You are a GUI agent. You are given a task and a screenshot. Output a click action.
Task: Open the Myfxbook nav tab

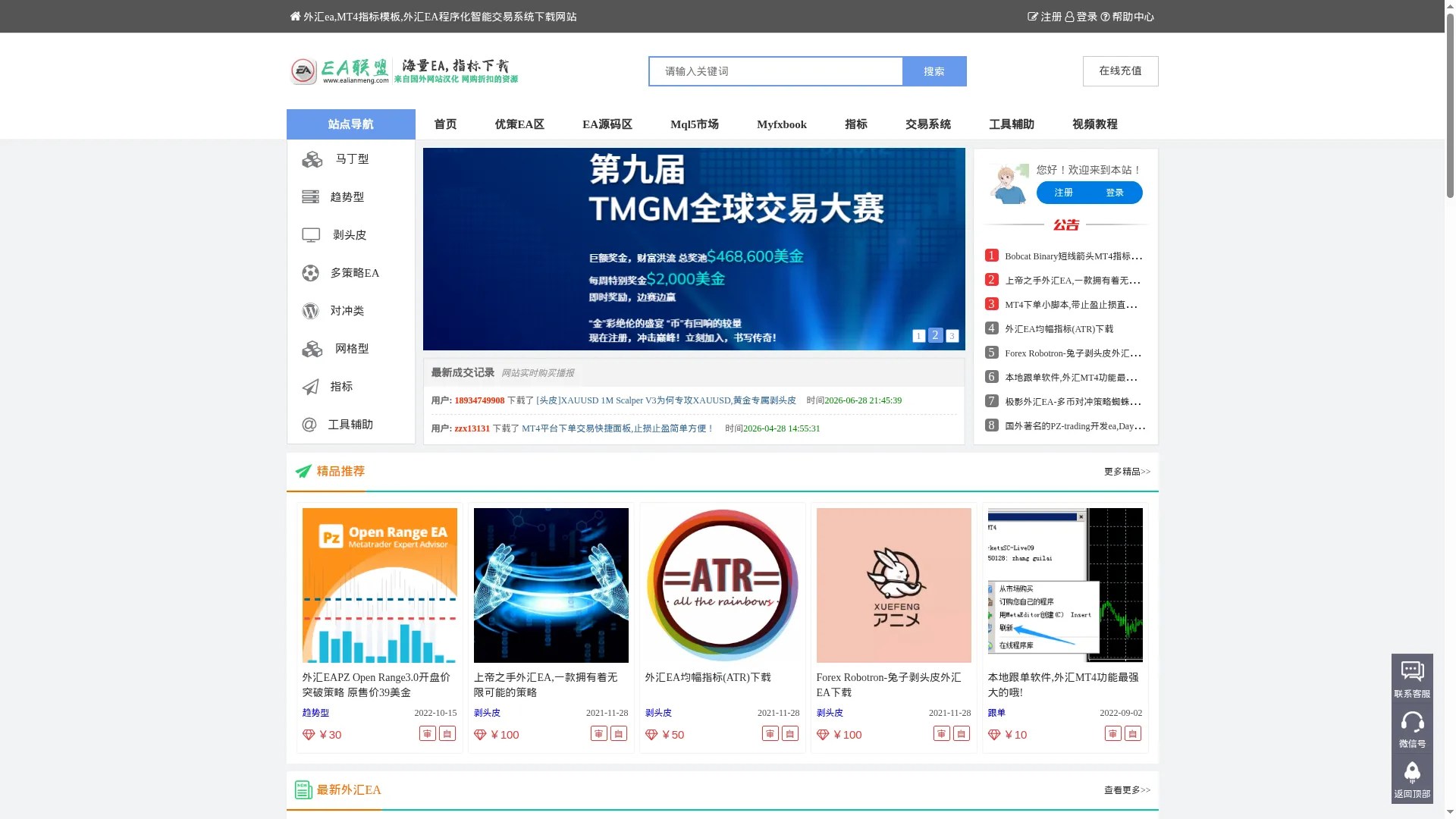(782, 124)
